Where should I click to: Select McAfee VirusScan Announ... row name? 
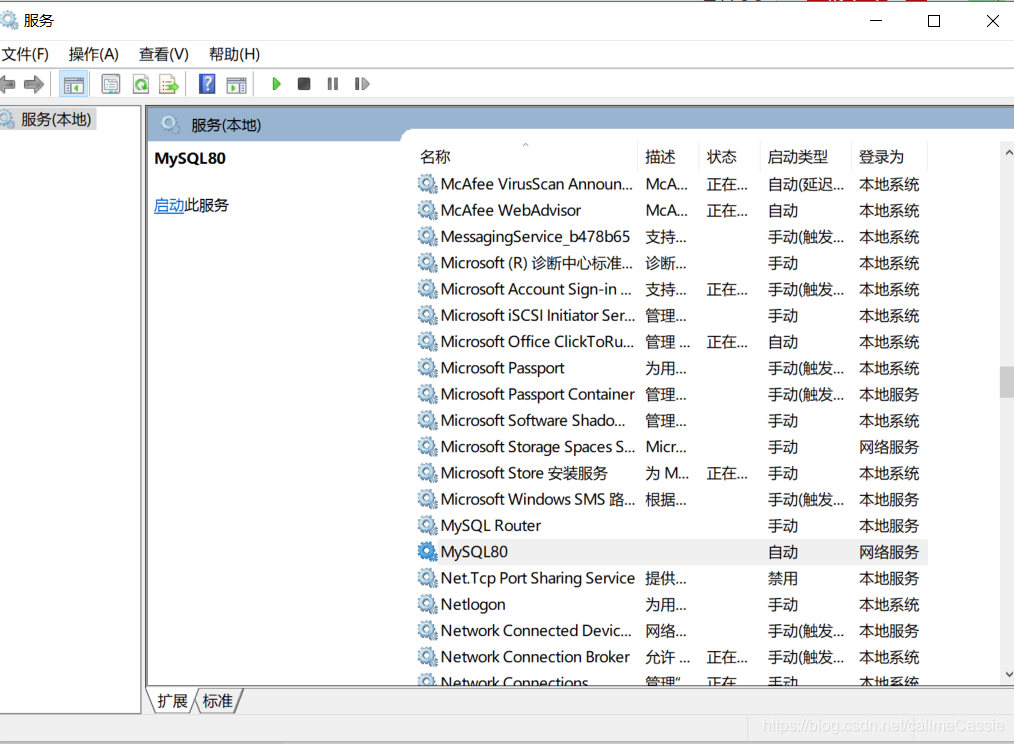point(537,184)
